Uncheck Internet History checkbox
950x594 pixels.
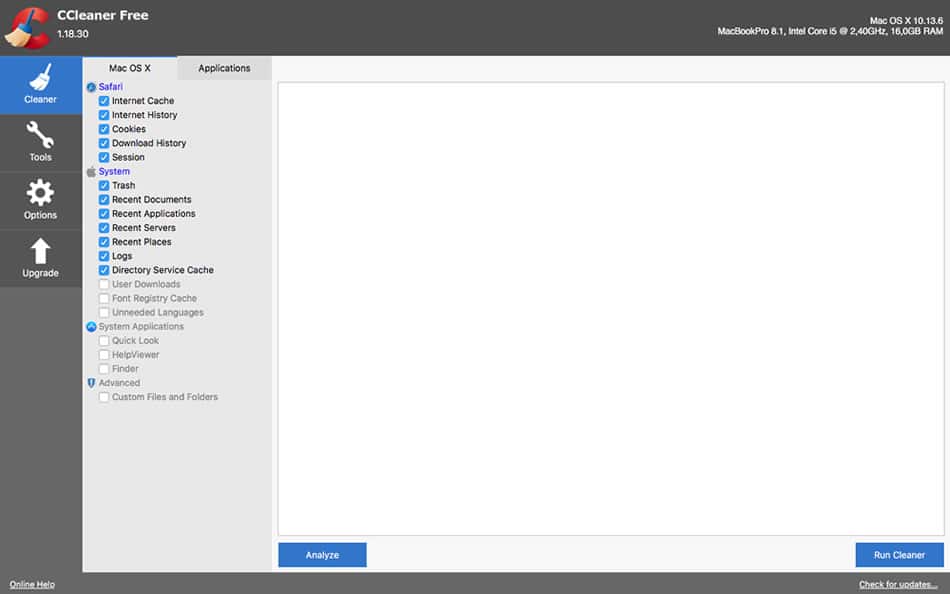click(x=104, y=115)
